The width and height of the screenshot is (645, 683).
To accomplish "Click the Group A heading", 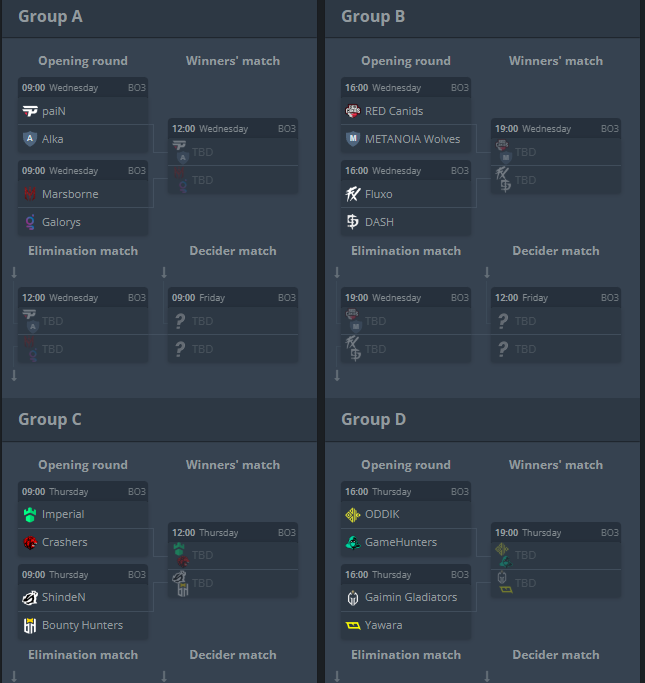I will pos(51,17).
